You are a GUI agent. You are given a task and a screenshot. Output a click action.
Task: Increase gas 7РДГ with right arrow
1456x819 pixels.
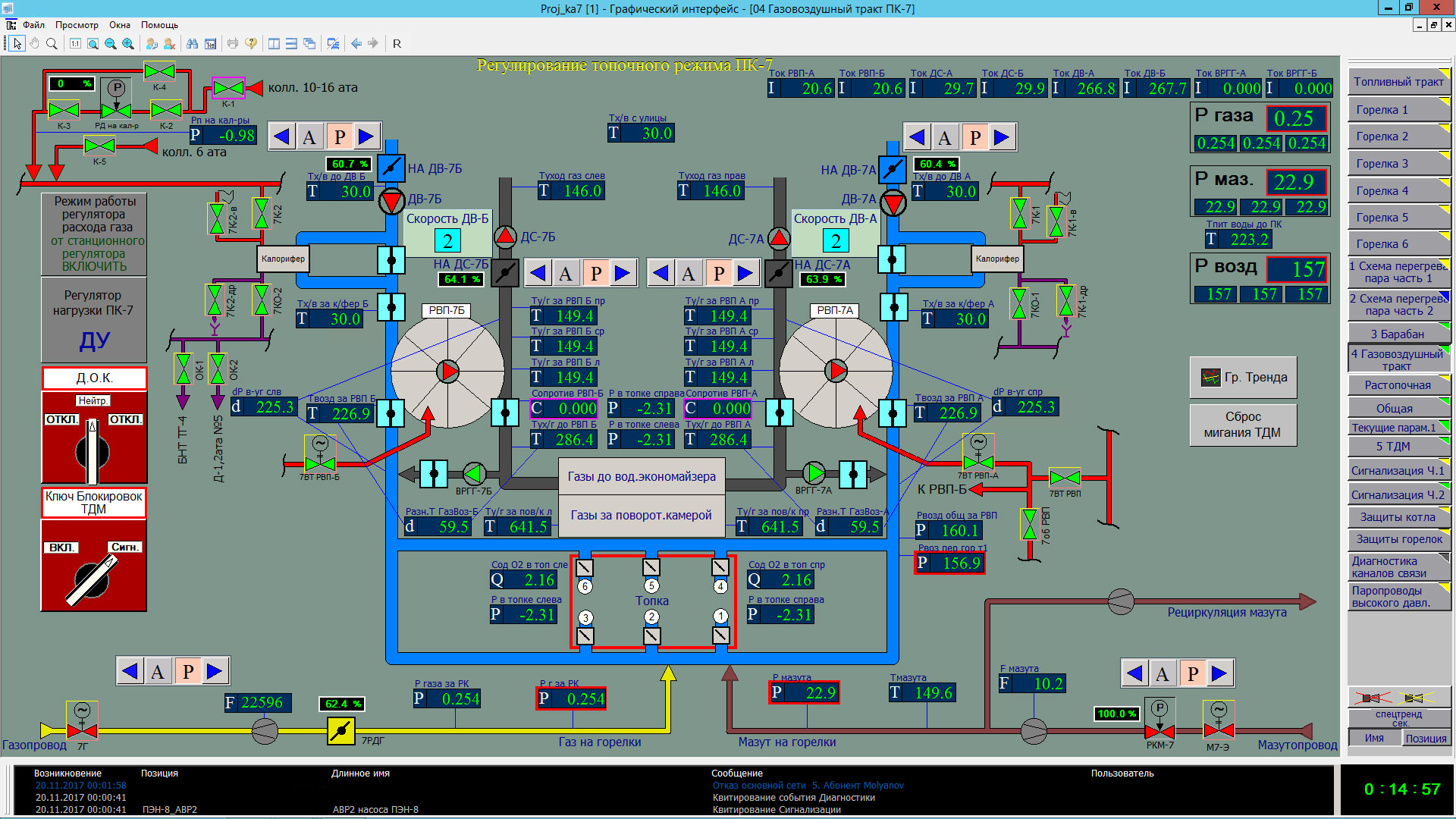point(215,671)
